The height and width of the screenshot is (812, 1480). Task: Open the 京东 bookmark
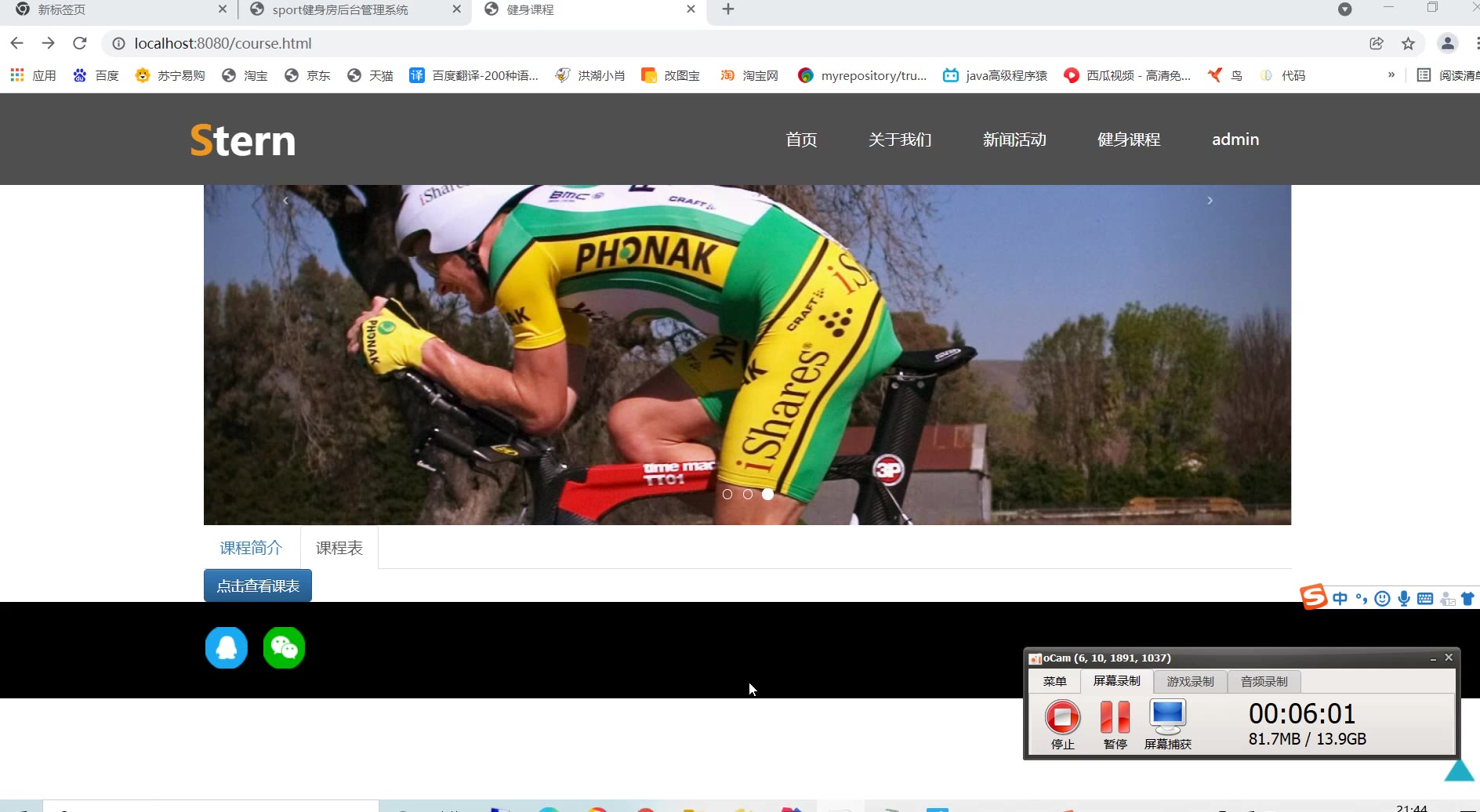pyautogui.click(x=307, y=75)
